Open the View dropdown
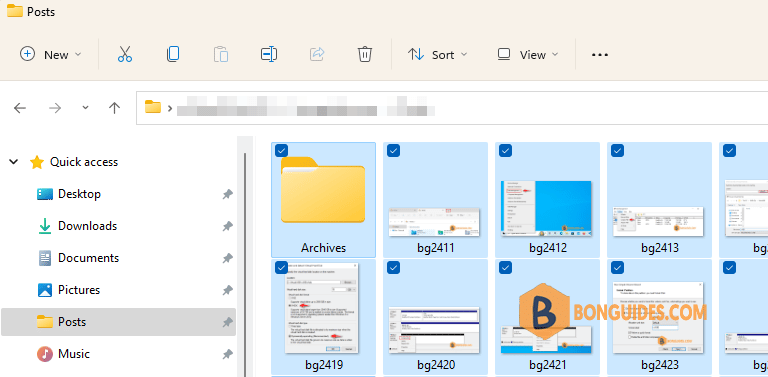This screenshot has width=768, height=377. [x=528, y=54]
